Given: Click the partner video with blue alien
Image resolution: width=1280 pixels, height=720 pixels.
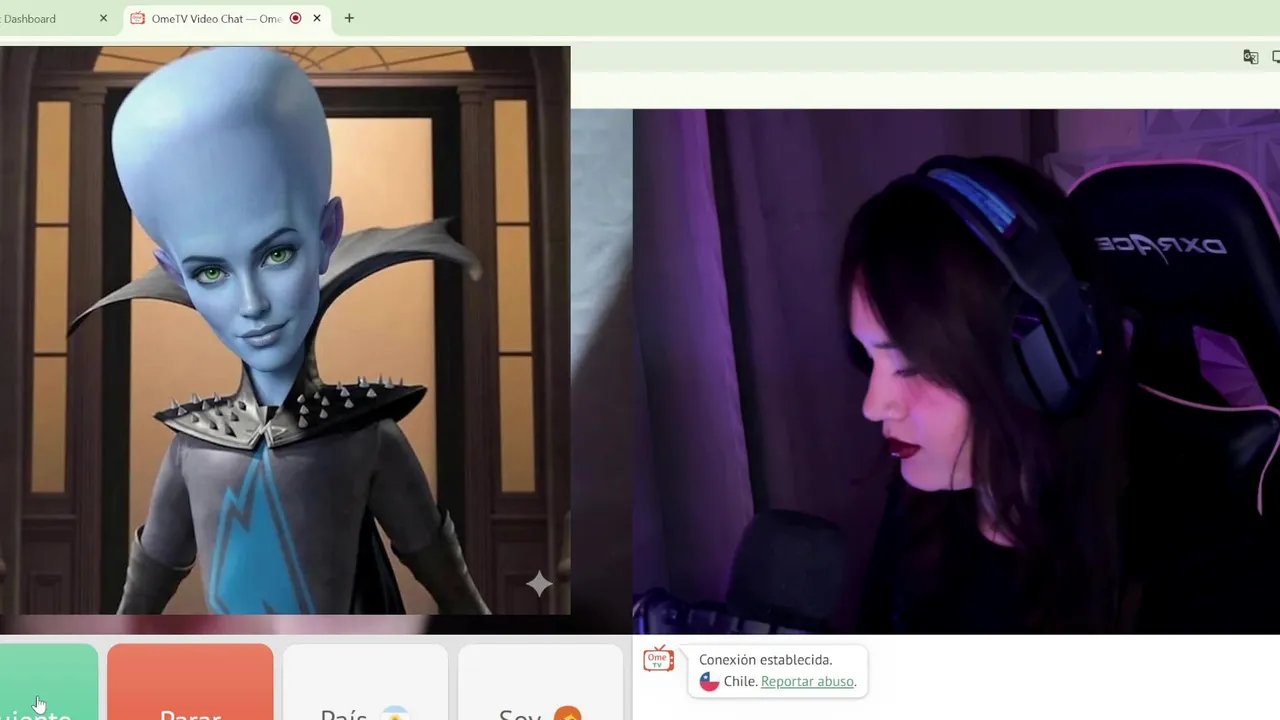Looking at the screenshot, I should tap(285, 330).
